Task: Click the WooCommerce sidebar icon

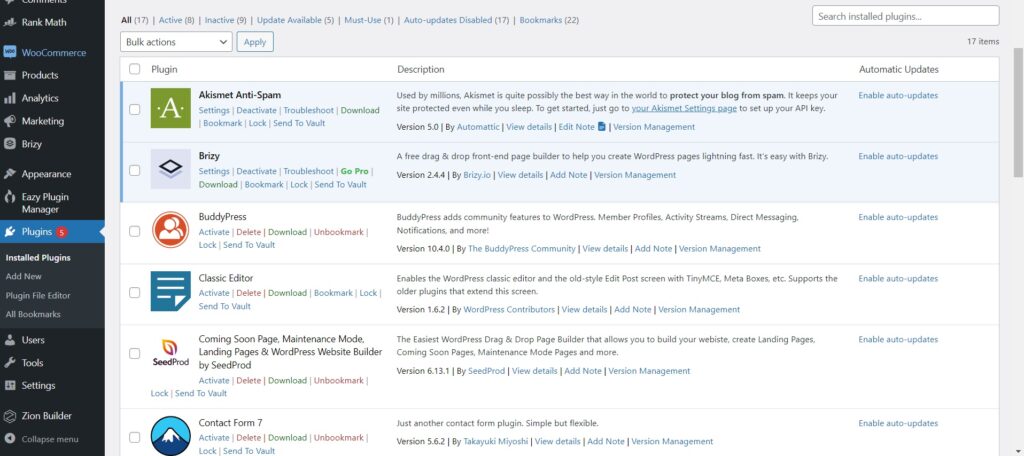Action: click(x=10, y=52)
